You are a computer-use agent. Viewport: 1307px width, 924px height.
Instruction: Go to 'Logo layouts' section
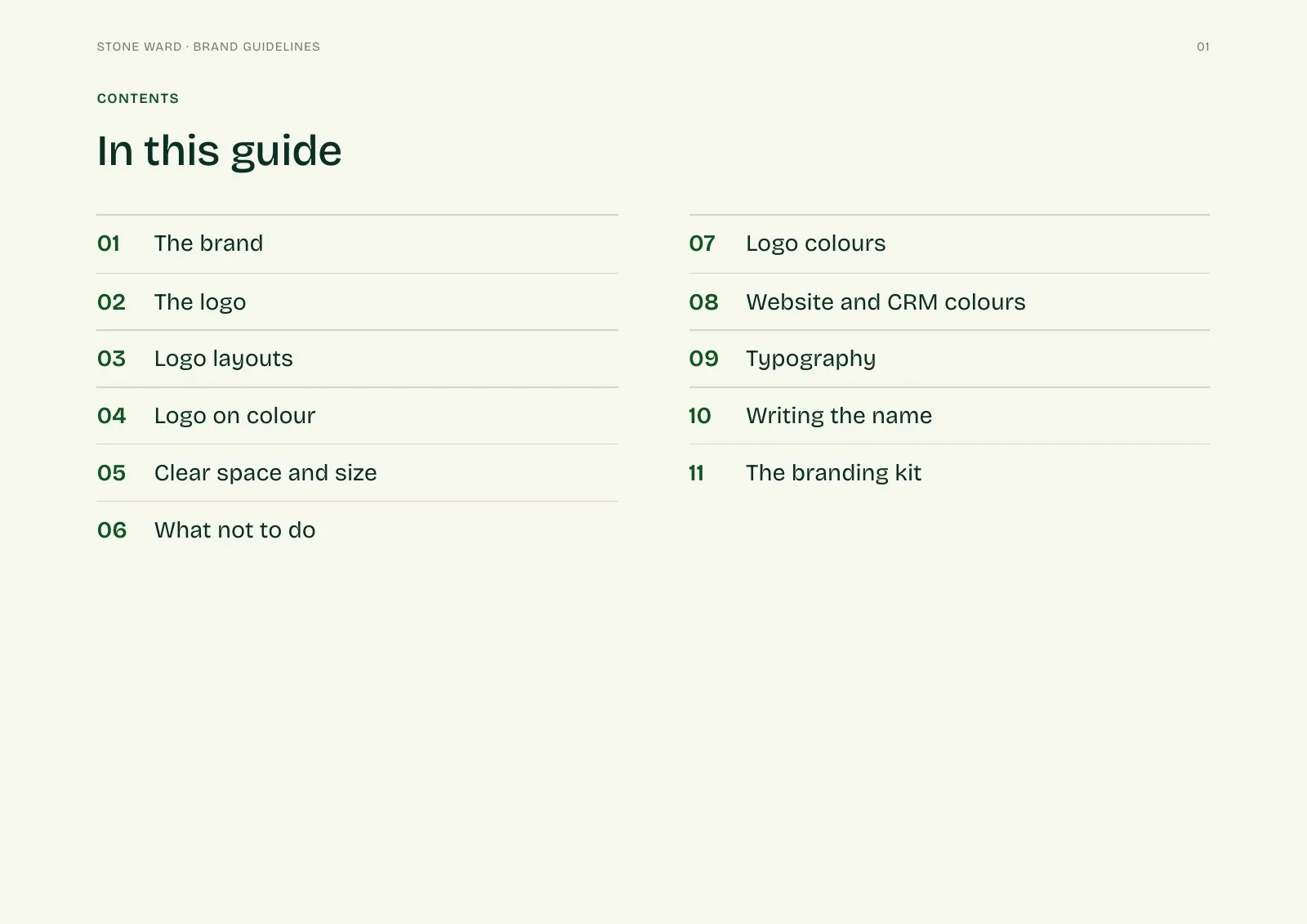tap(357, 359)
